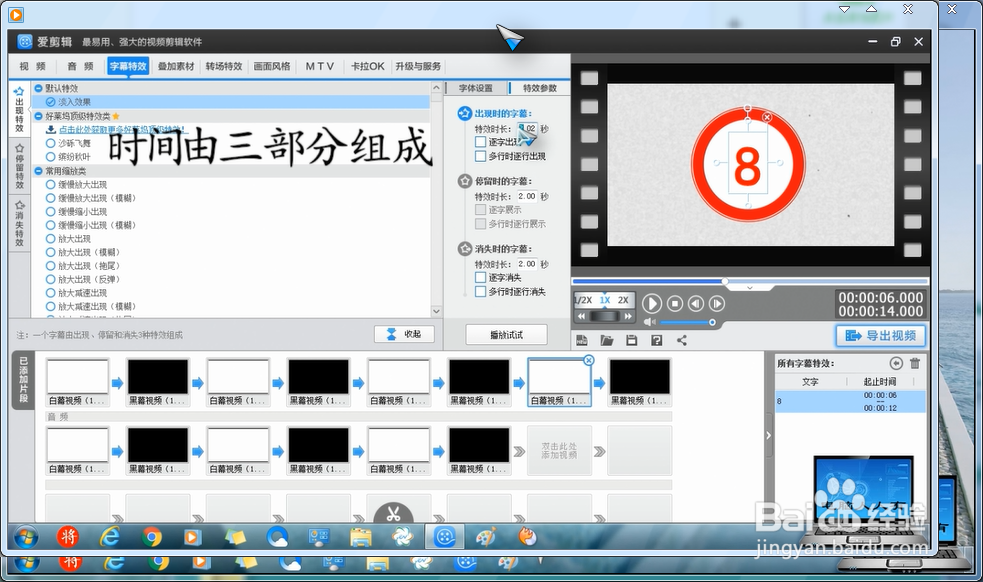Collapse 默认特效 category
Viewport: 983px width, 582px height.
coord(38,88)
